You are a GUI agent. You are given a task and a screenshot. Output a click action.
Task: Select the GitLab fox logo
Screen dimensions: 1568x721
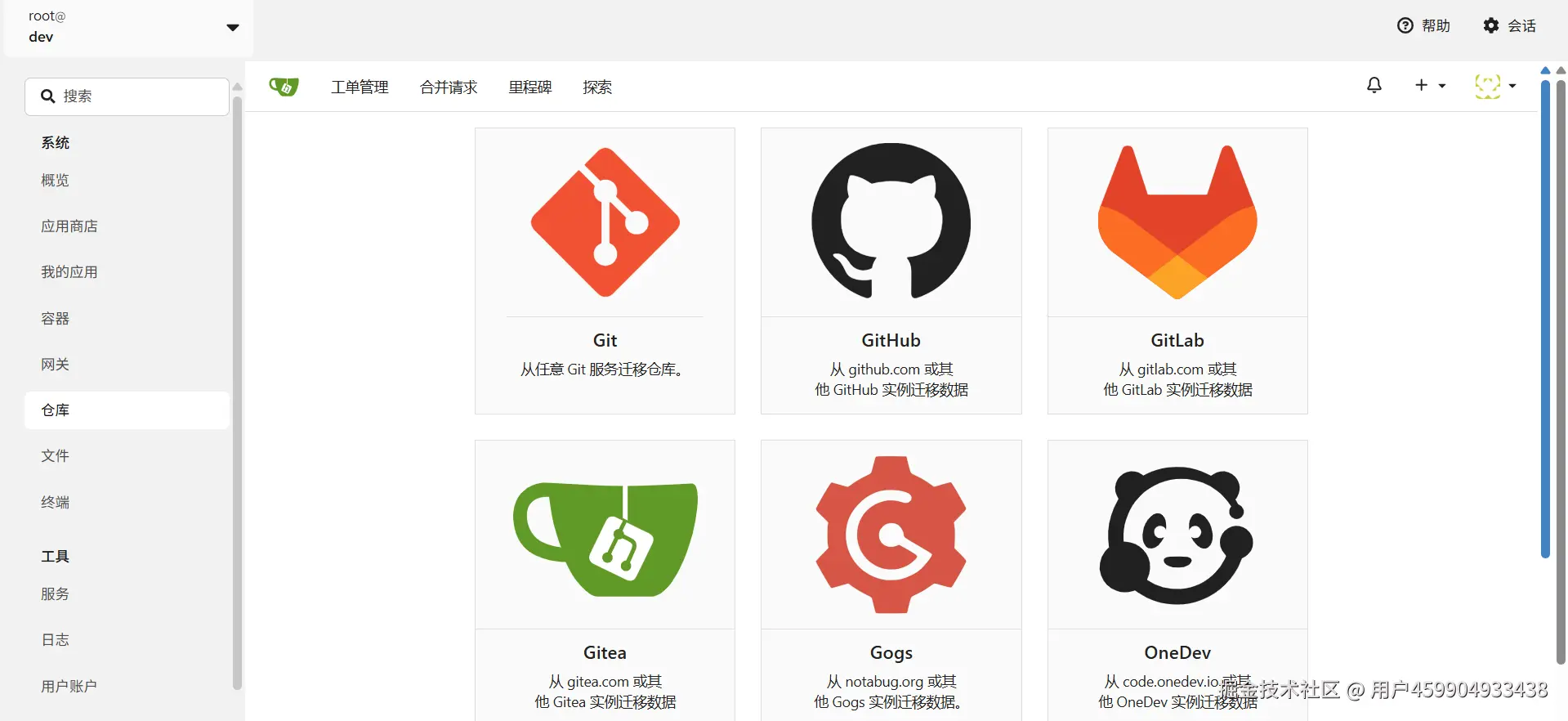pyautogui.click(x=1177, y=222)
